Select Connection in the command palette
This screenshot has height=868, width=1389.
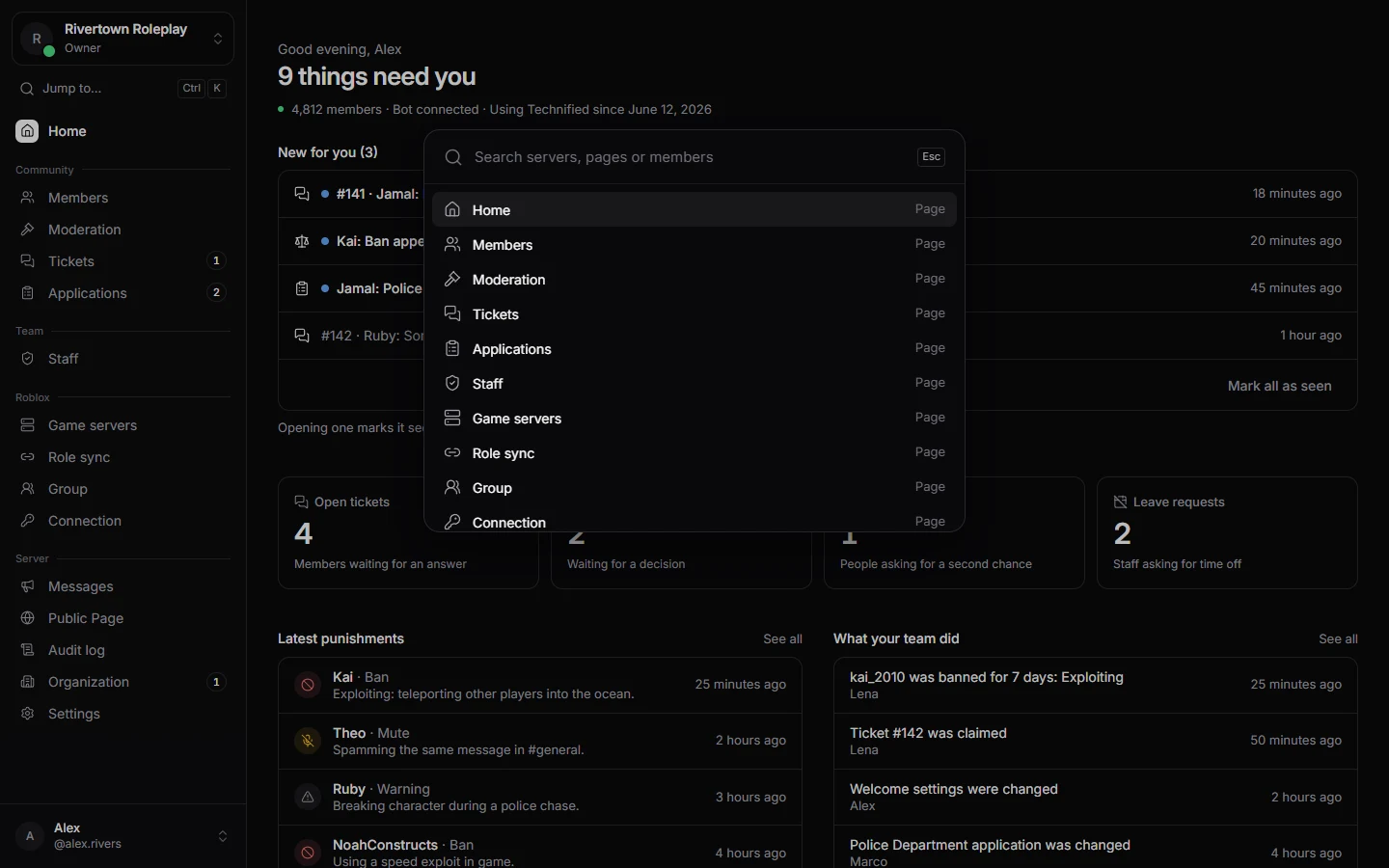coord(694,520)
